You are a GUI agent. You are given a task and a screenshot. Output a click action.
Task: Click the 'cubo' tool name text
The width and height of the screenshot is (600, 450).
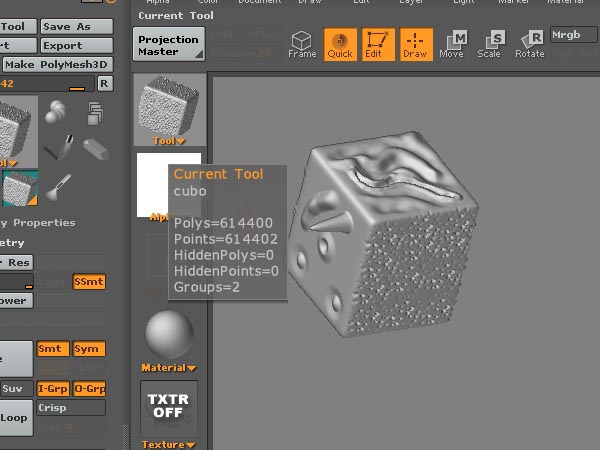[190, 191]
